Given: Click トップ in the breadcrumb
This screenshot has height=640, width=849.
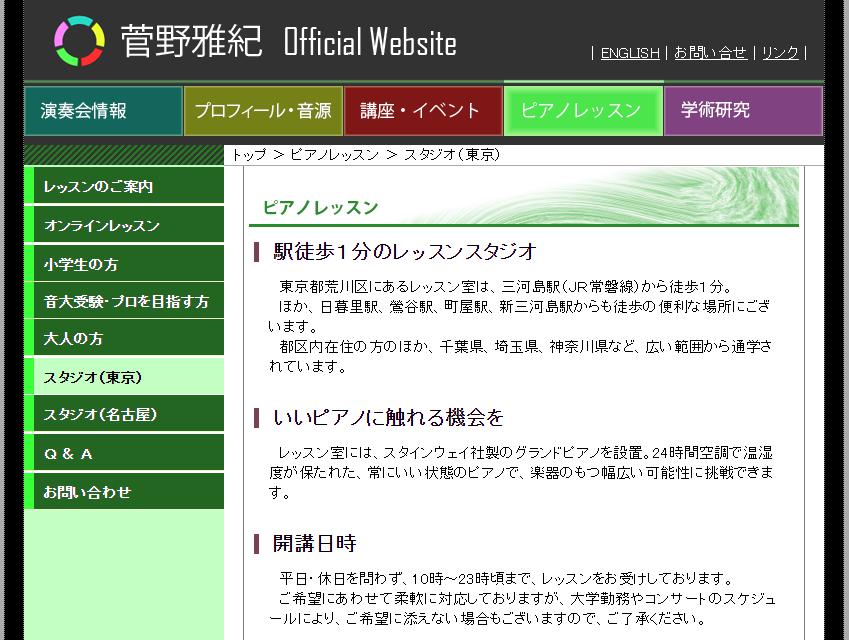Looking at the screenshot, I should click(x=249, y=155).
